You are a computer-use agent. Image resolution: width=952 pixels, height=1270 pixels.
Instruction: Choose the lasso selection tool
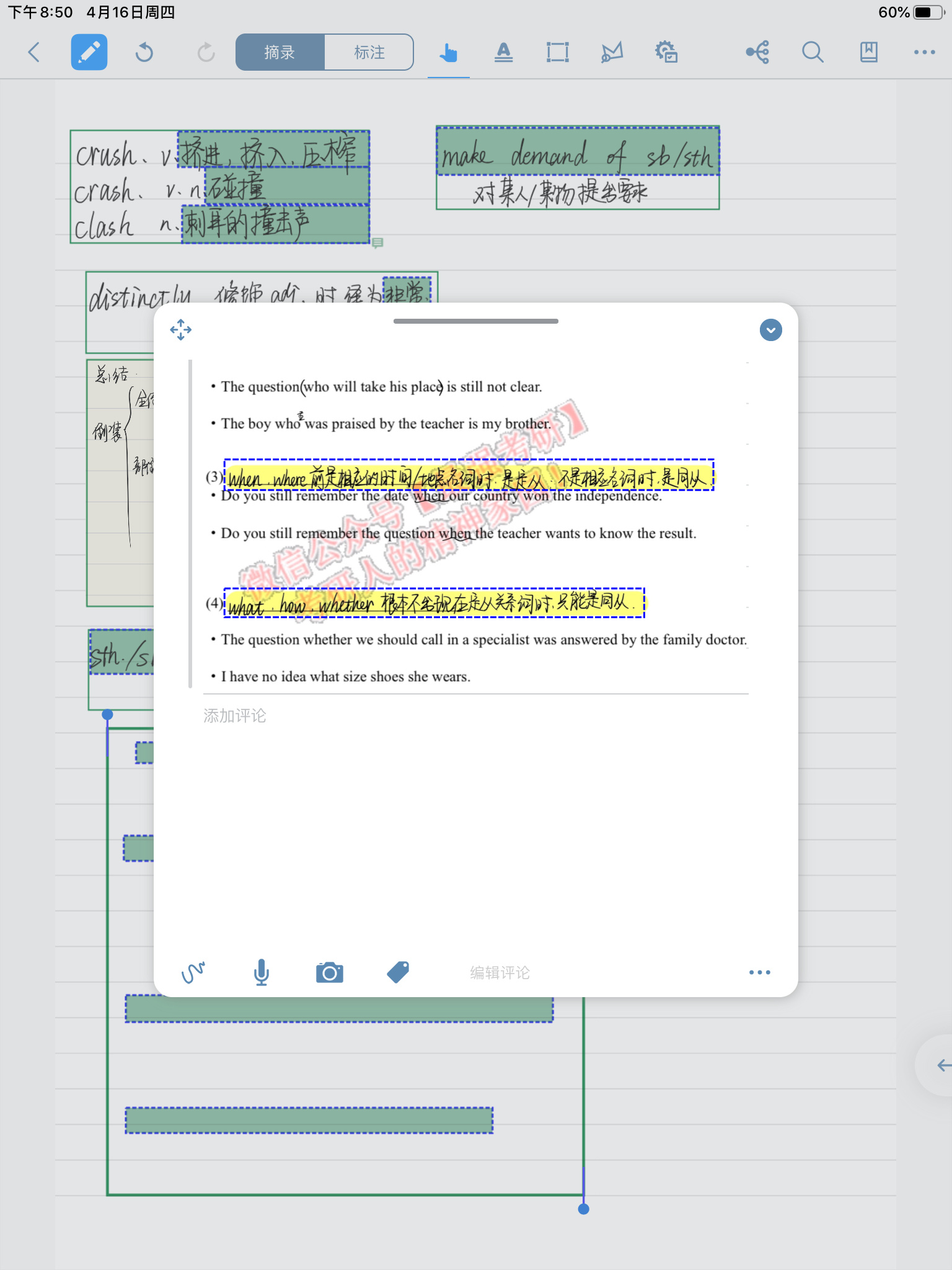[612, 53]
